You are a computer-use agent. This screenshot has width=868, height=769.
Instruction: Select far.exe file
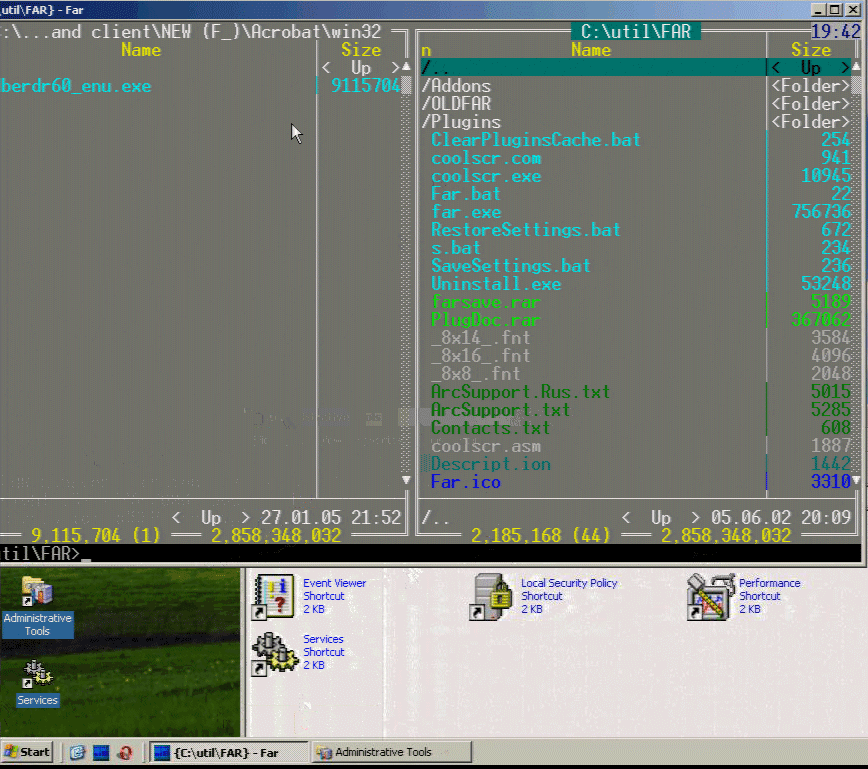click(466, 212)
